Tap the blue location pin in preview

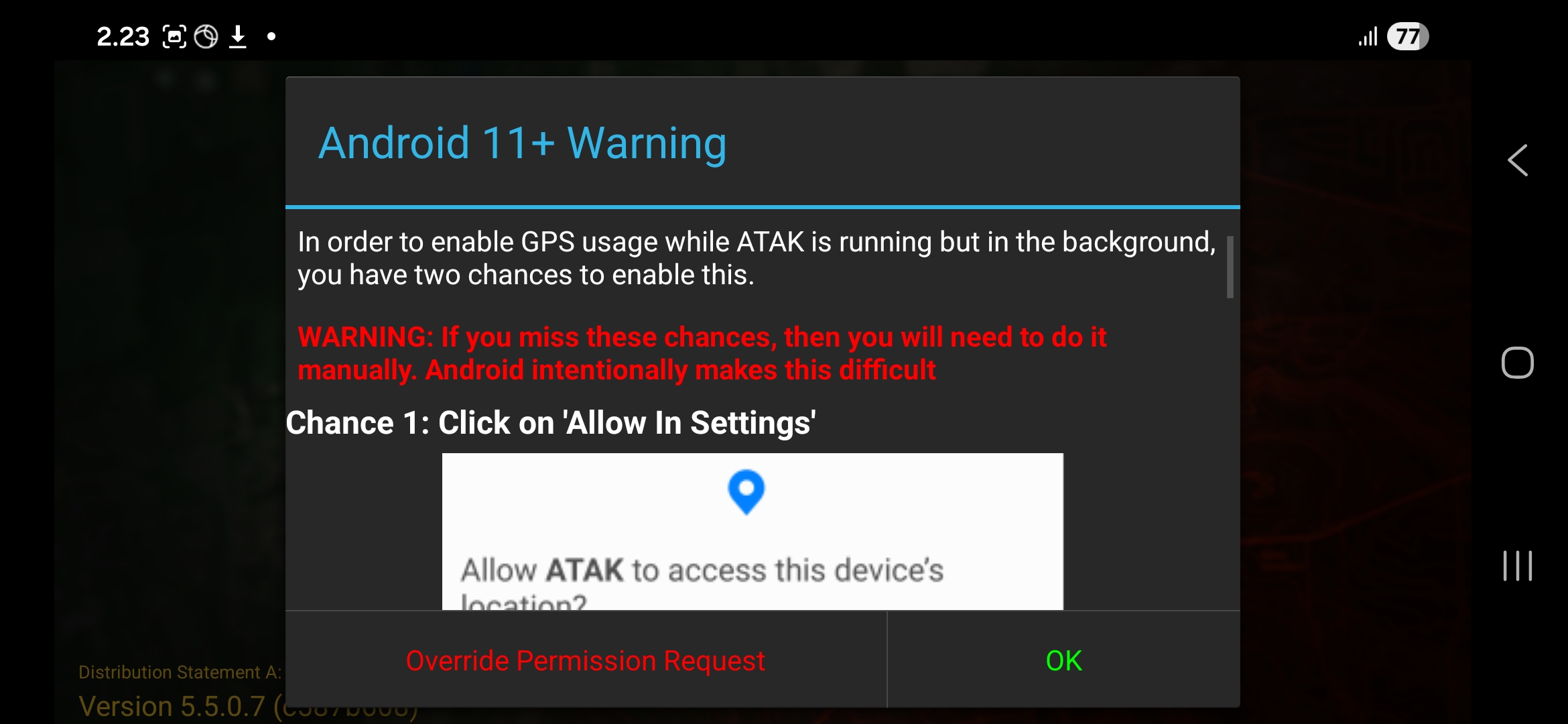tap(746, 492)
